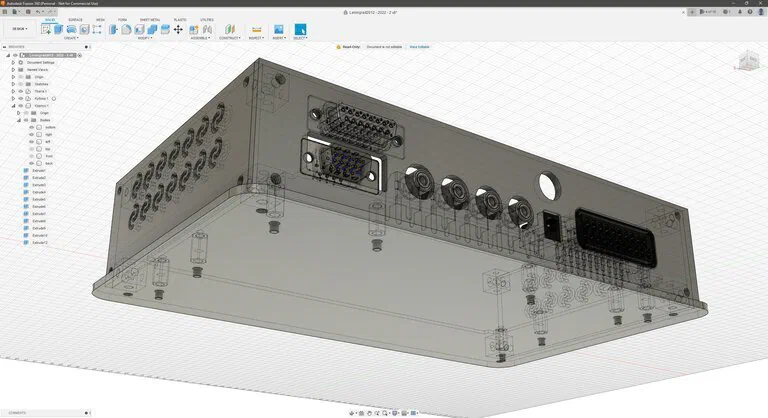Open the INSPECT dropdown menu

pos(256,38)
